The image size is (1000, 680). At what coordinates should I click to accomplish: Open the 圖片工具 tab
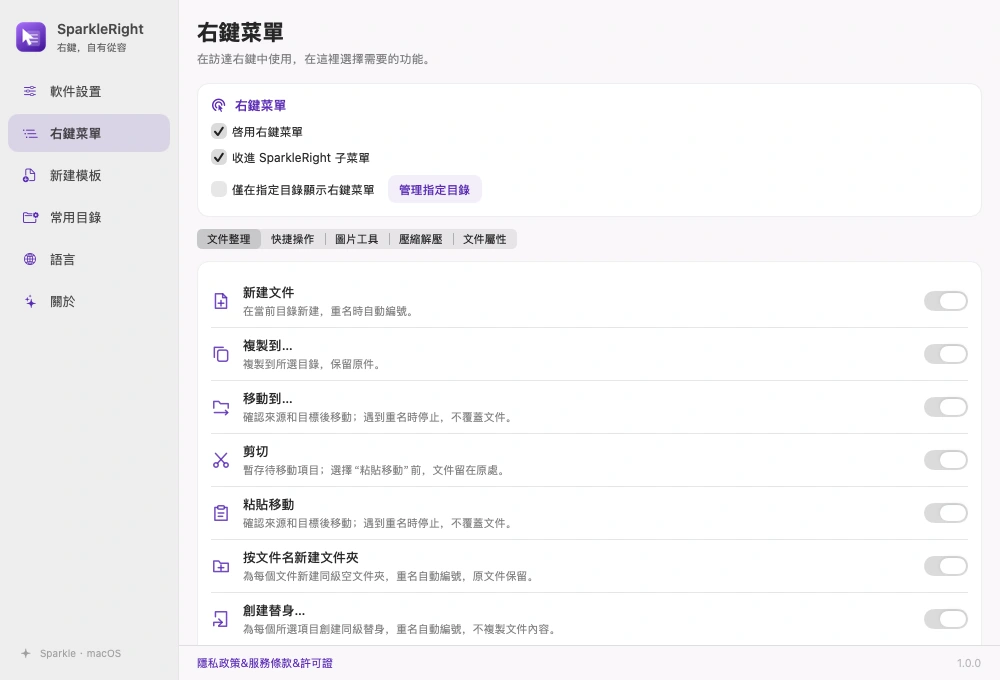point(357,239)
